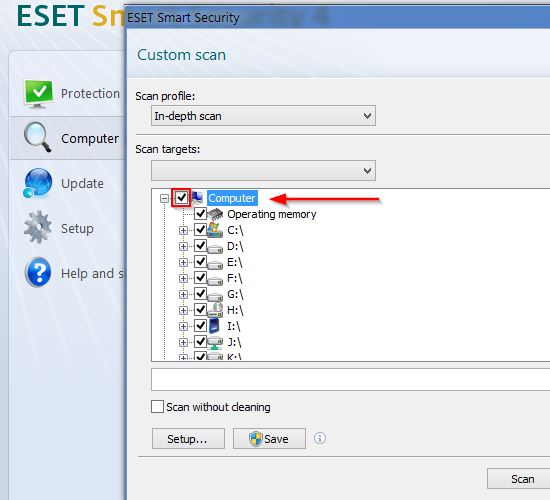Collapse the Computer tree node
This screenshot has height=500, width=550.
[x=164, y=198]
